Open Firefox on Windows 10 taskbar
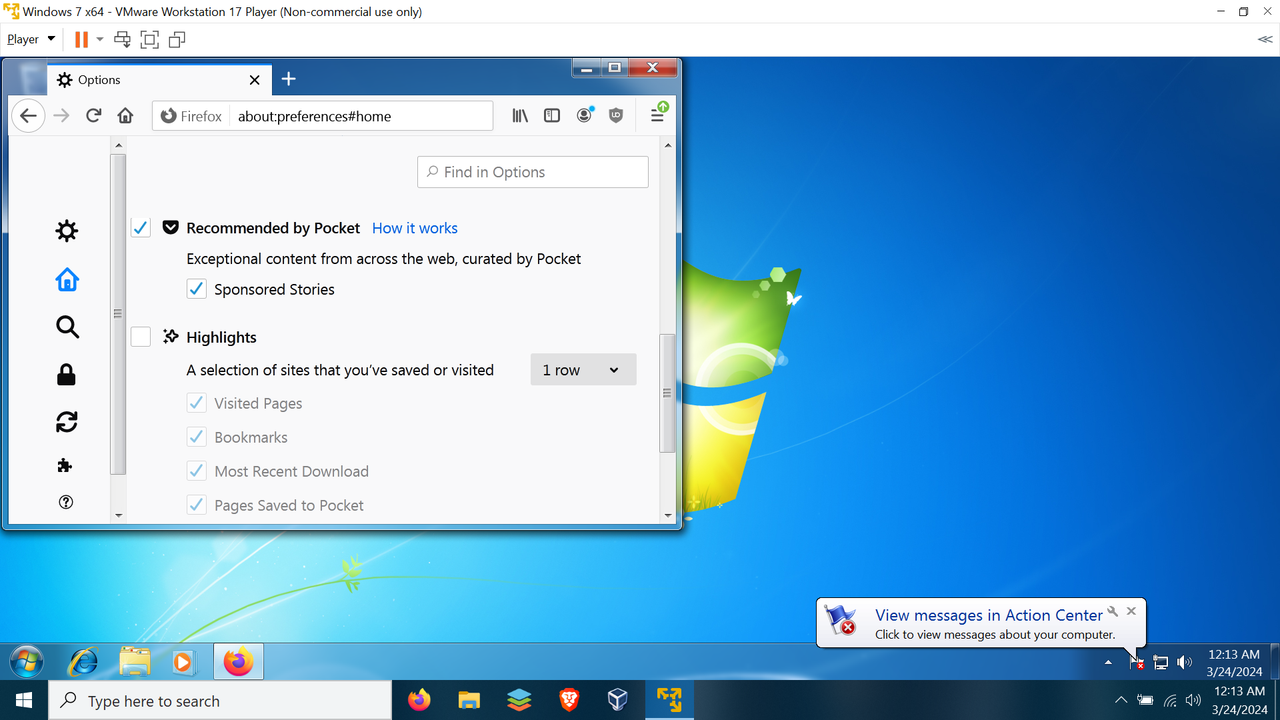1280x720 pixels. tap(419, 700)
